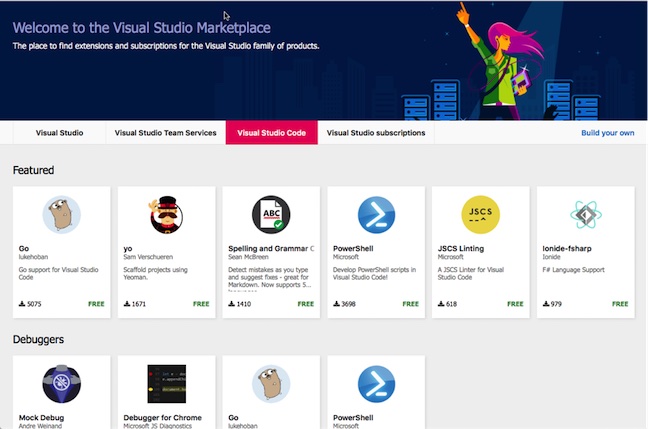Click the PowerShell icon in Debuggers
Viewport: 648px width, 429px height.
376,384
